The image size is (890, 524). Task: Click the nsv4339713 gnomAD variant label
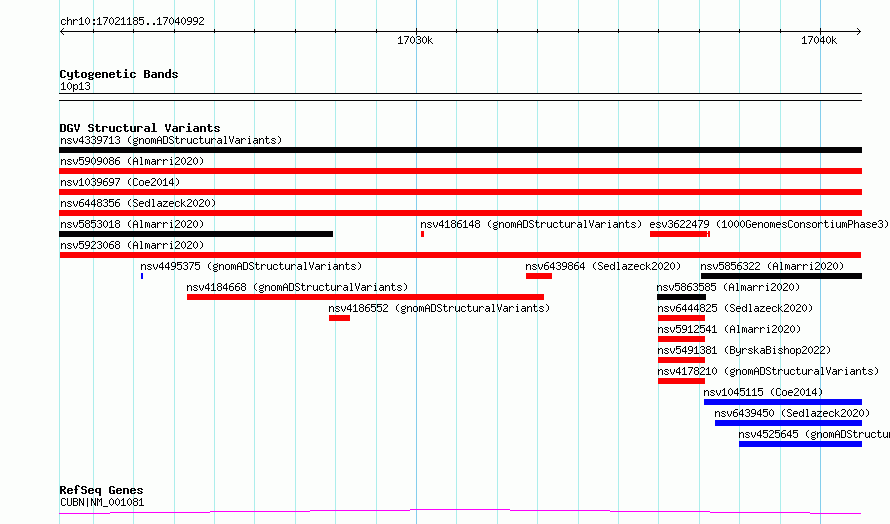171,140
